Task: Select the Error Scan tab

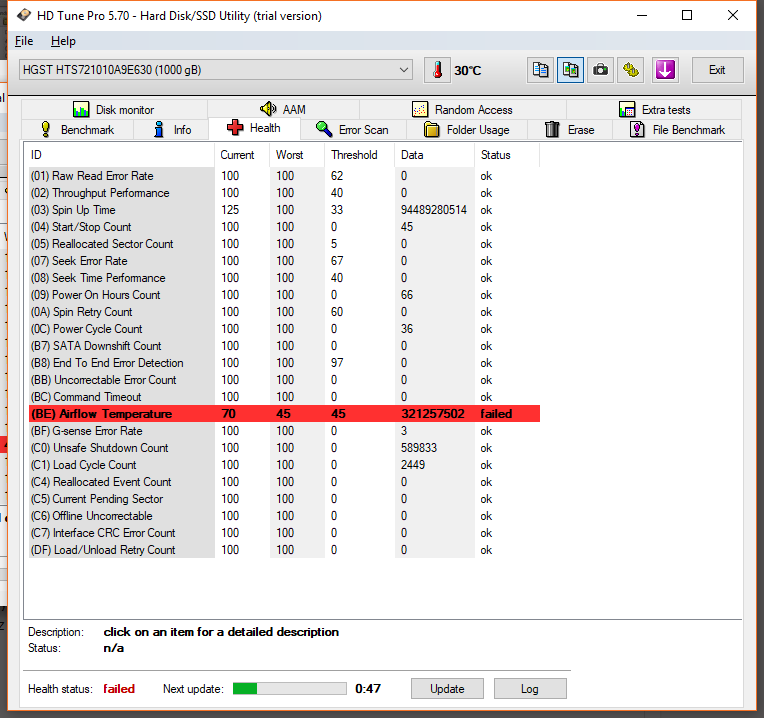Action: coord(353,130)
